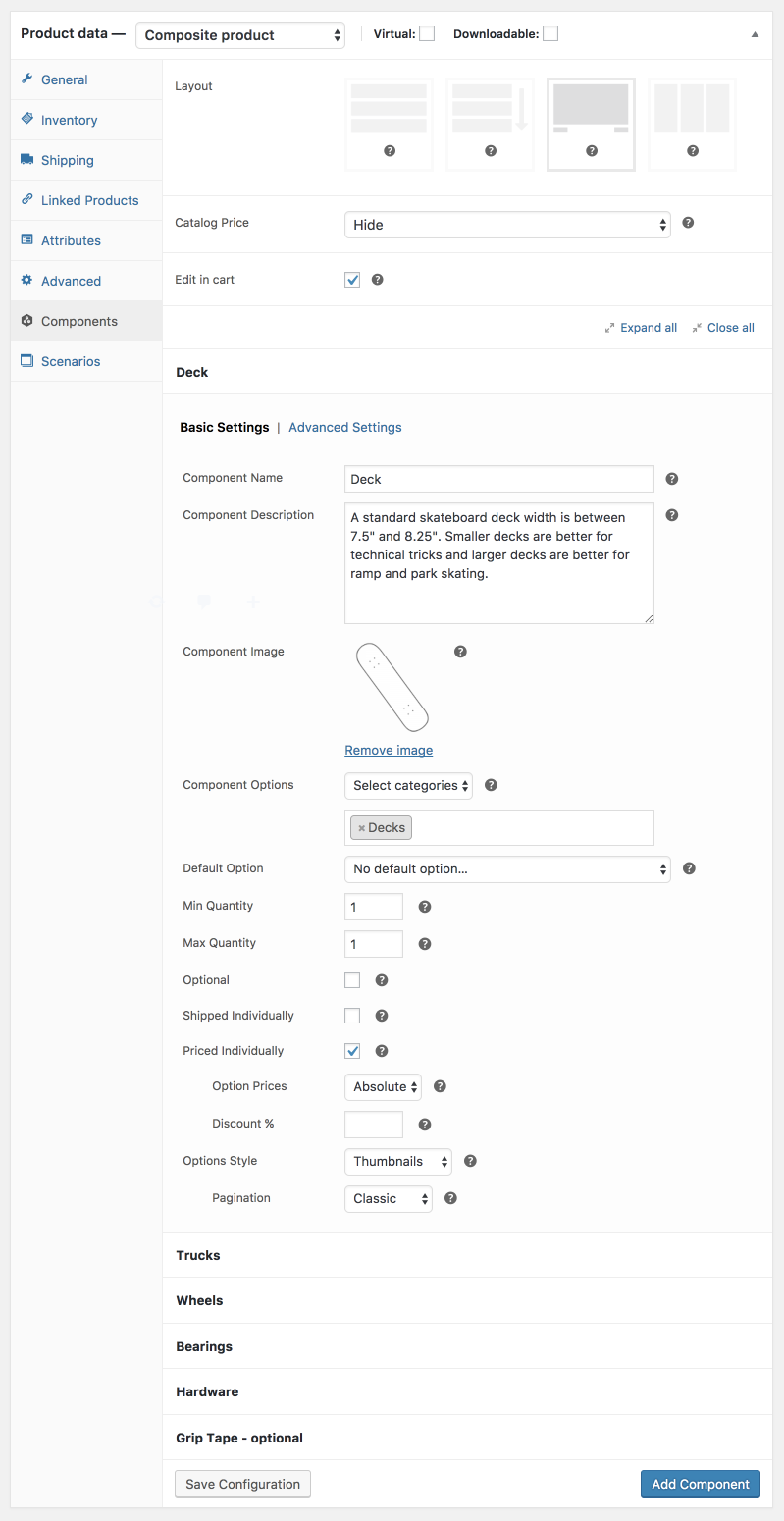Click the Remove image link

(389, 750)
